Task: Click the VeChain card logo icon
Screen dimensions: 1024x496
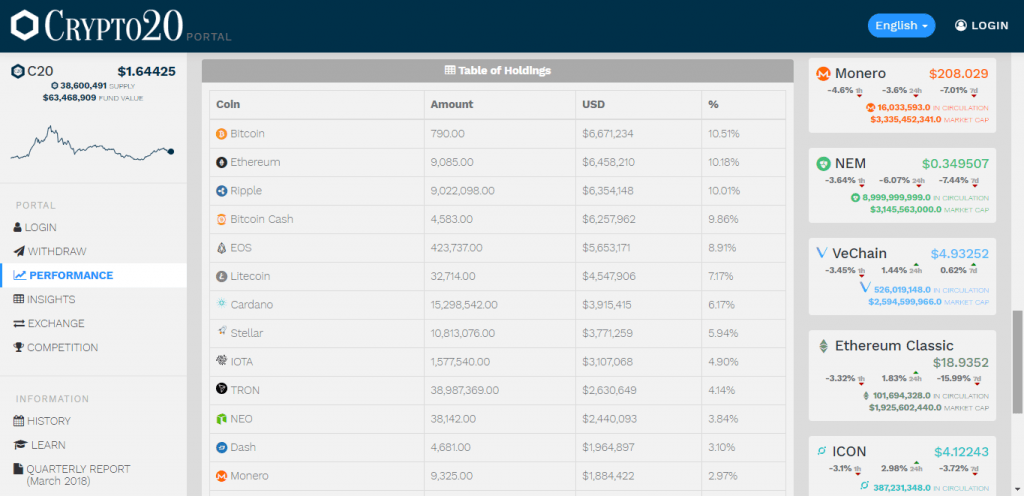Action: pos(822,253)
